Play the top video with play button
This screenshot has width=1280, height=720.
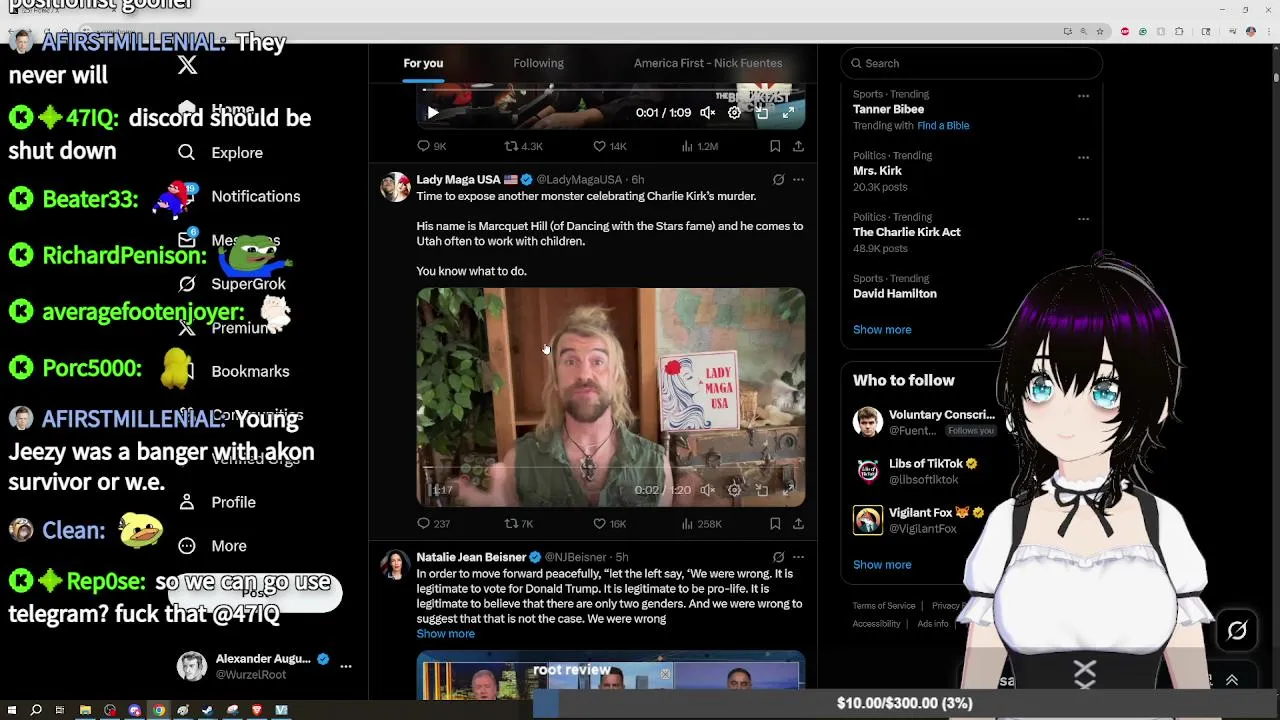pyautogui.click(x=432, y=113)
